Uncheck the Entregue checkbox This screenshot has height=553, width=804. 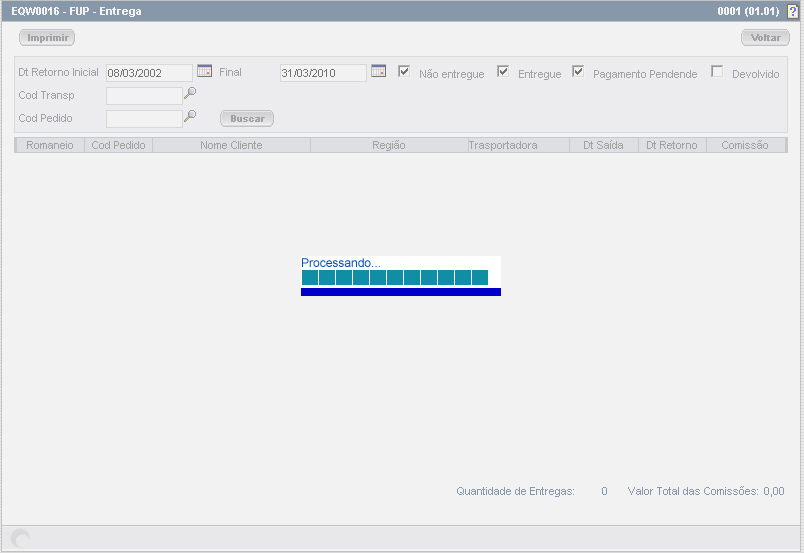coord(503,71)
